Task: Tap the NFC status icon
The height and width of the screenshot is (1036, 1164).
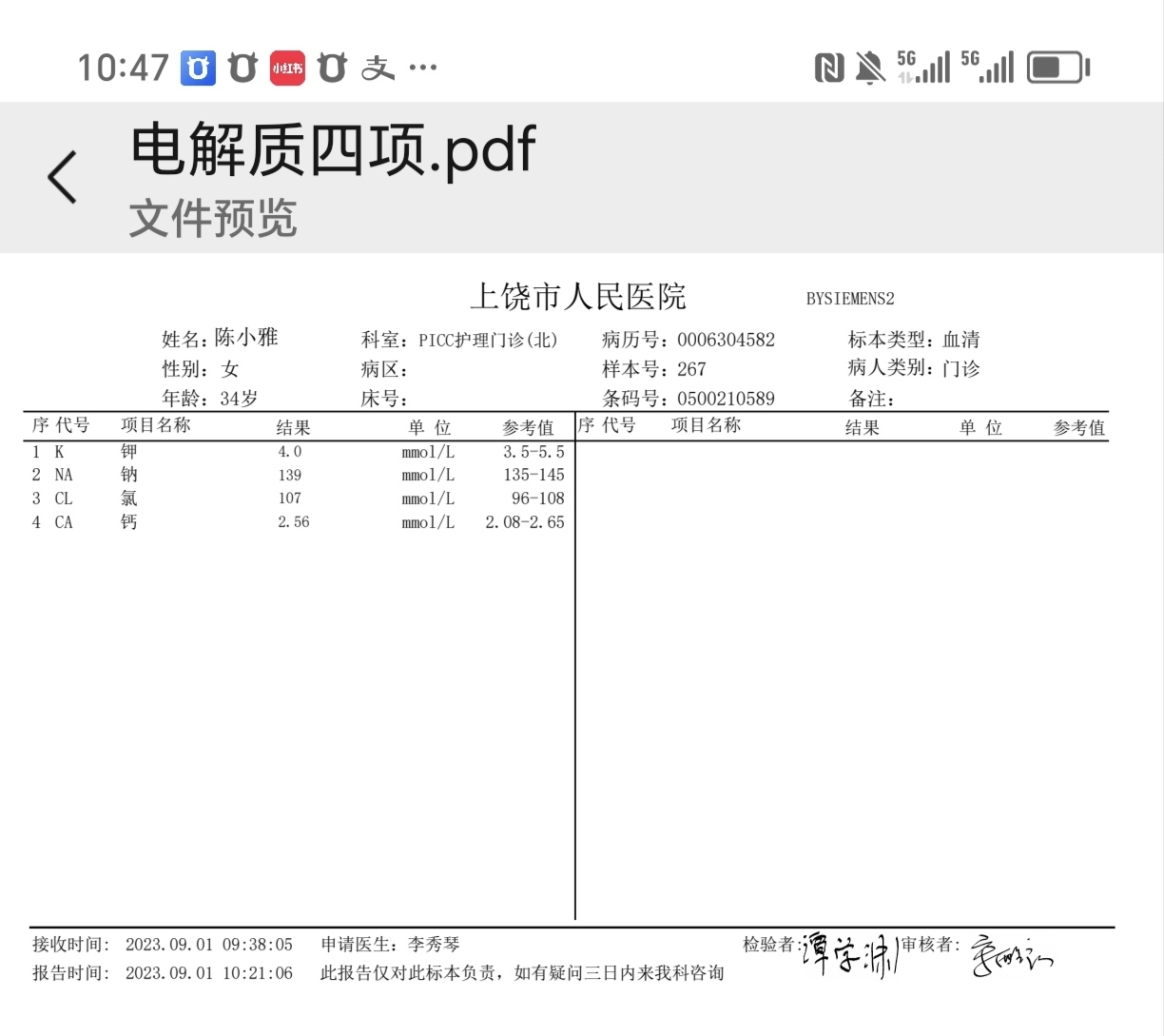Action: 829,68
